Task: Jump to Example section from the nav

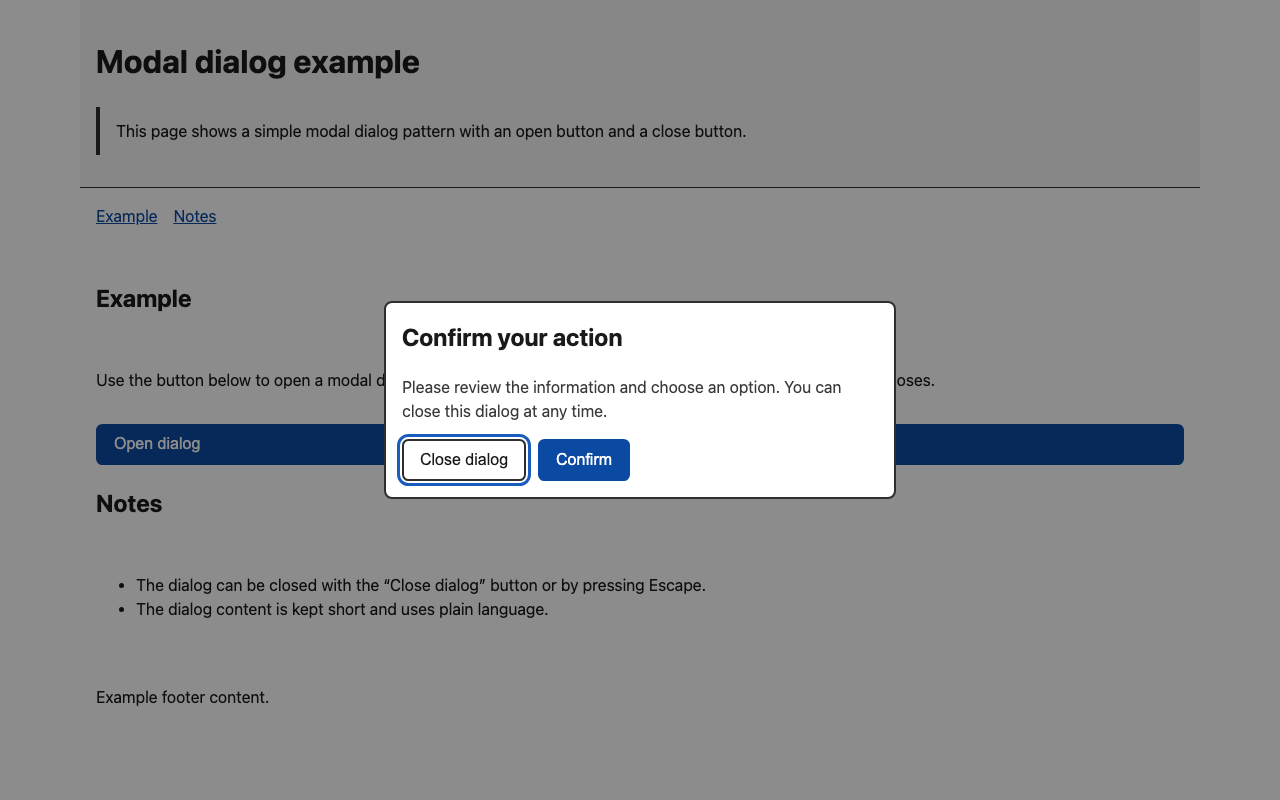Action: [x=126, y=216]
